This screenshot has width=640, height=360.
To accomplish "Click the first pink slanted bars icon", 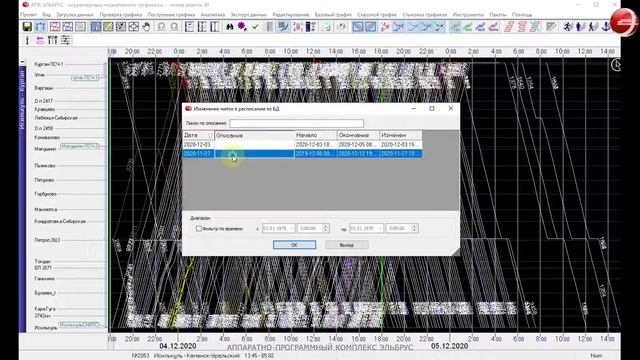I will [509, 27].
